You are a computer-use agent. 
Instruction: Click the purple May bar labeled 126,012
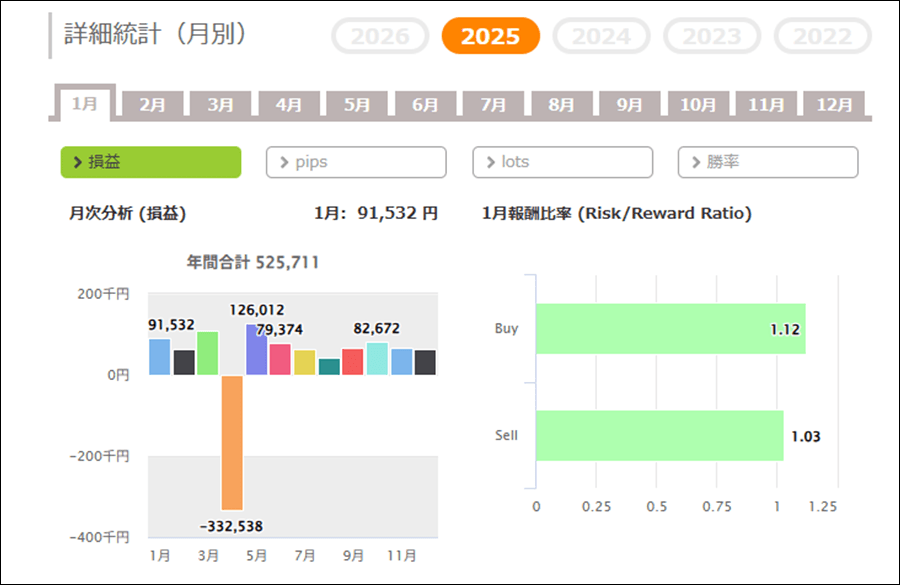[256, 350]
